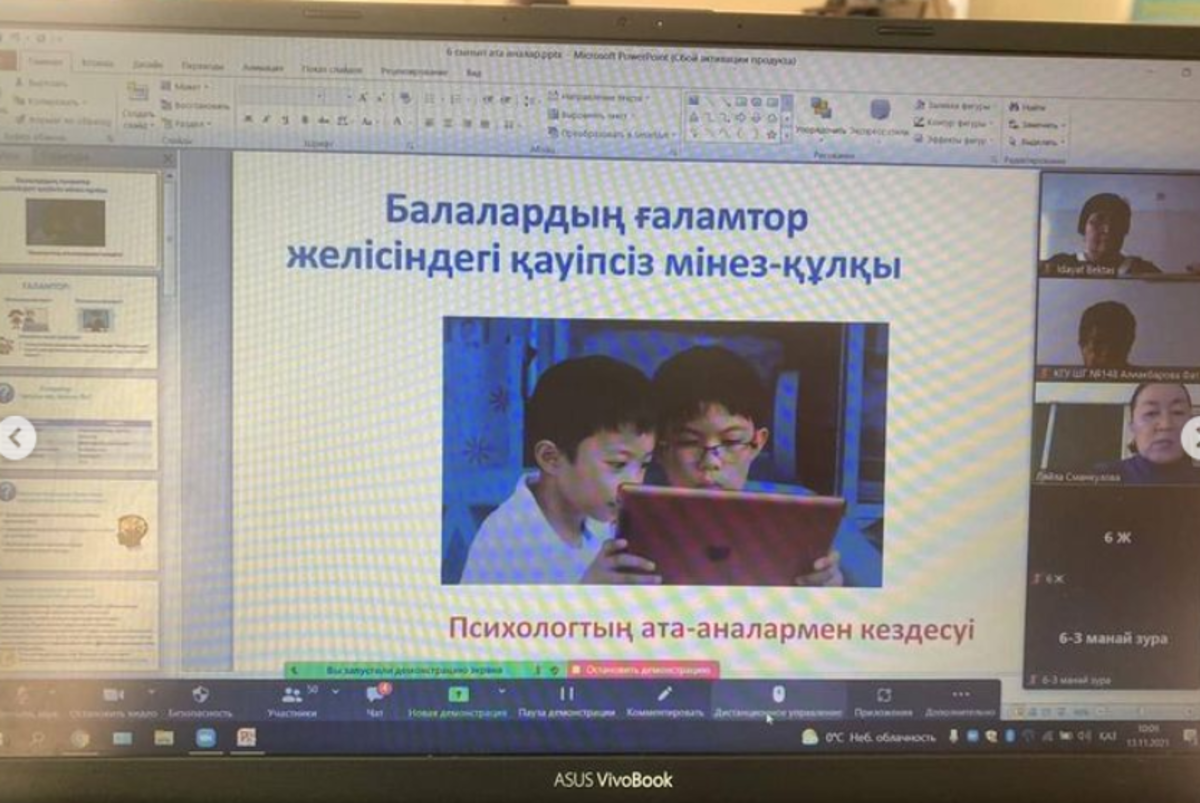Toggle the Stop Video camera button
1200x803 pixels.
[x=113, y=697]
